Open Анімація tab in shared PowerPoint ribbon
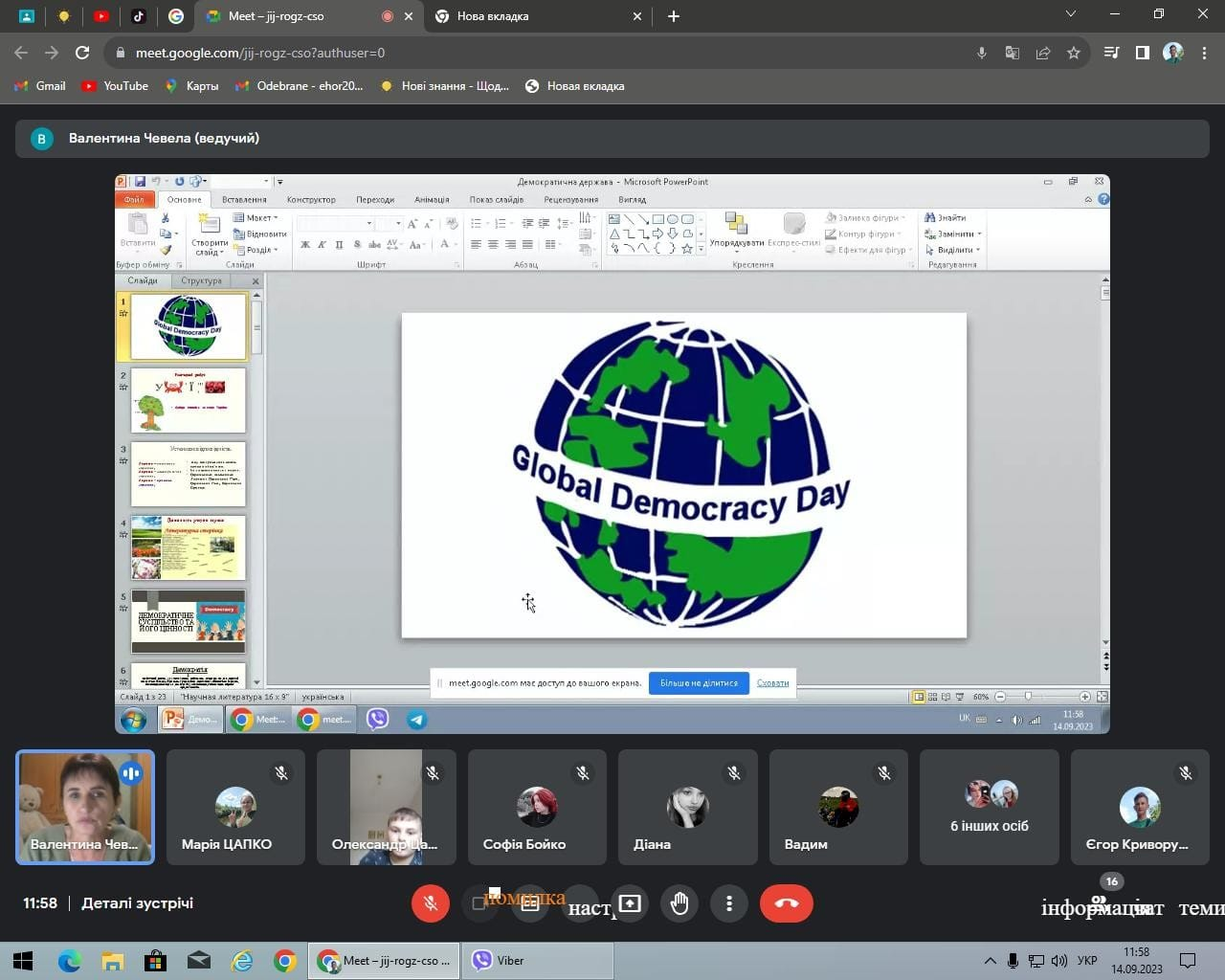 point(432,200)
